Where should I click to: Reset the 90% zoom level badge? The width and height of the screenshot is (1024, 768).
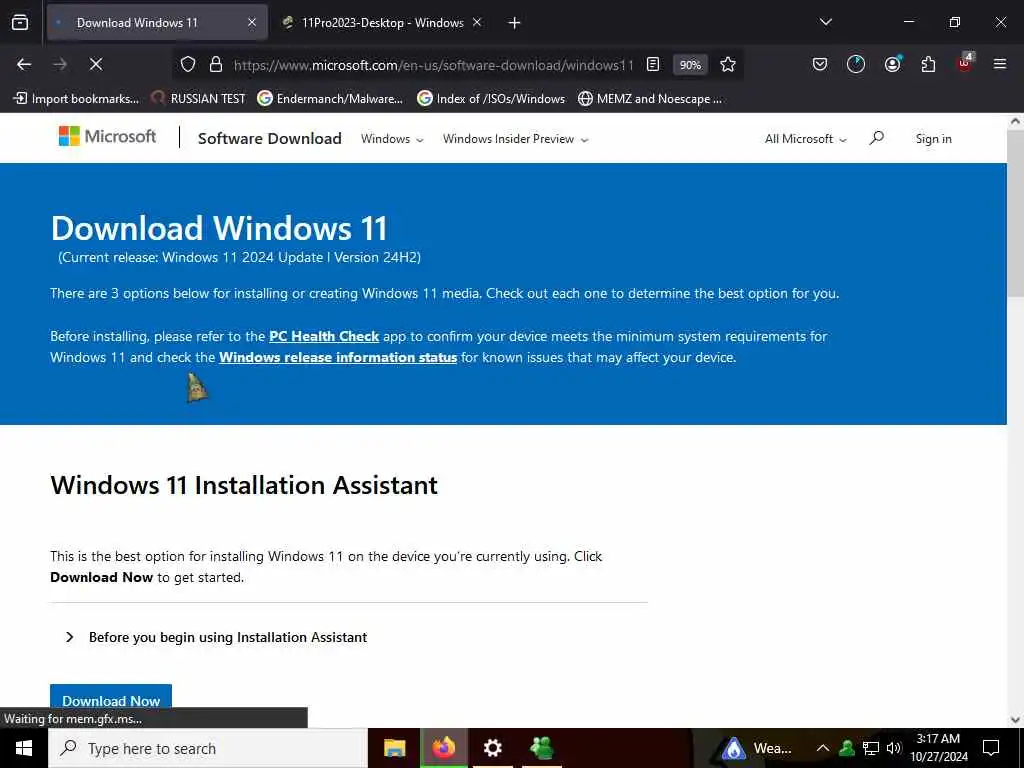[690, 65]
